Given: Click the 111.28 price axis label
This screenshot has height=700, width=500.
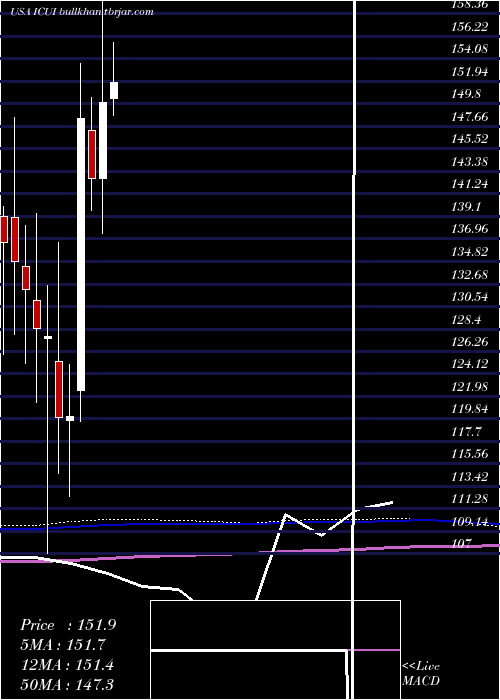Looking at the screenshot, I should (470, 499).
